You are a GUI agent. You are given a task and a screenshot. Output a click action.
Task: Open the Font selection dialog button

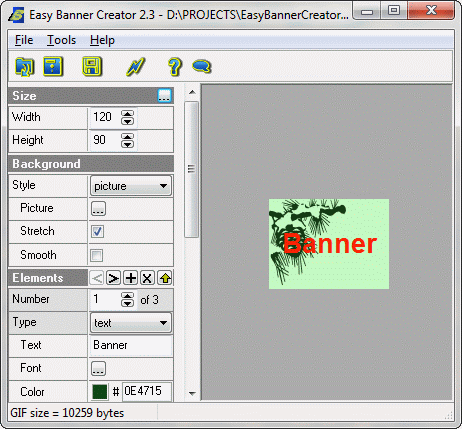(98, 368)
